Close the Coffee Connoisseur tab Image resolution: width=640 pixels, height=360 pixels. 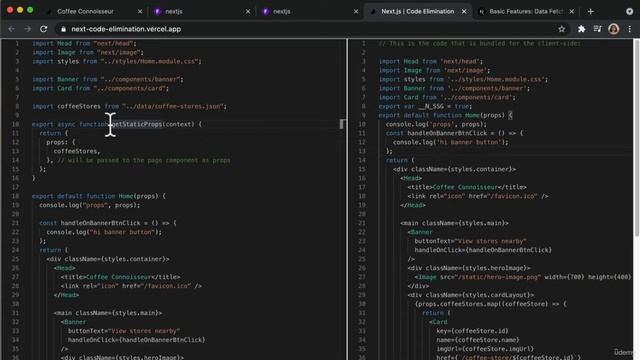tap(140, 11)
